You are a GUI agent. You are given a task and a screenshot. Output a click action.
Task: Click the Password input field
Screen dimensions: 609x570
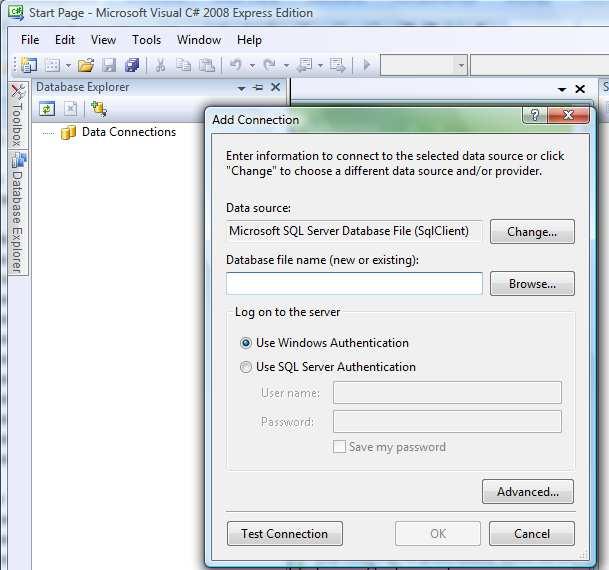click(x=447, y=422)
